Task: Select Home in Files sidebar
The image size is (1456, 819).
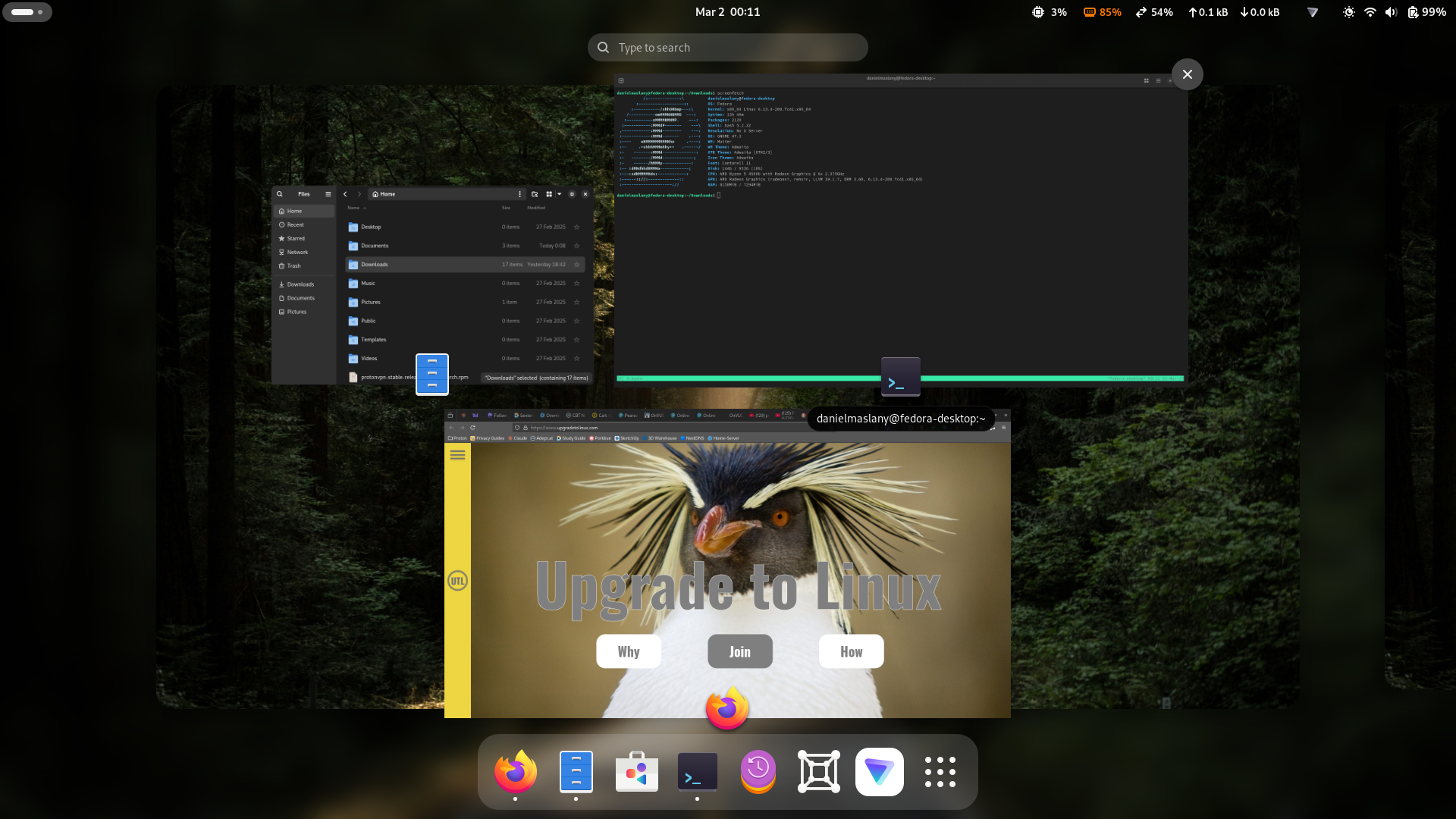Action: (303, 212)
